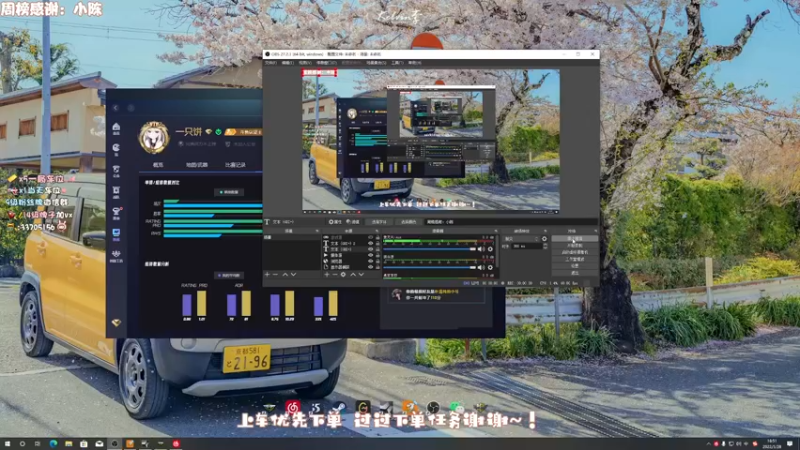
Task: Open the transition type dropdown in OBS
Action: [521, 239]
